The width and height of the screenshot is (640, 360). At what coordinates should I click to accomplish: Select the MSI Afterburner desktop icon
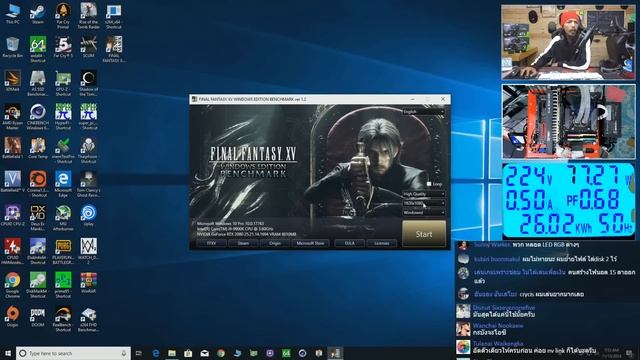point(63,217)
